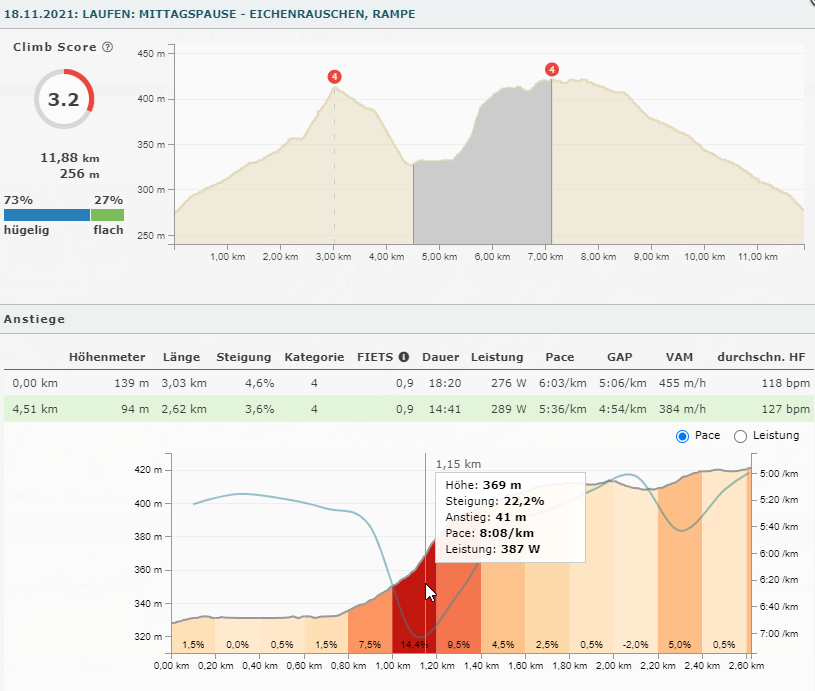Click the Climb Score help question mark icon
This screenshot has height=691, width=815.
pyautogui.click(x=108, y=47)
